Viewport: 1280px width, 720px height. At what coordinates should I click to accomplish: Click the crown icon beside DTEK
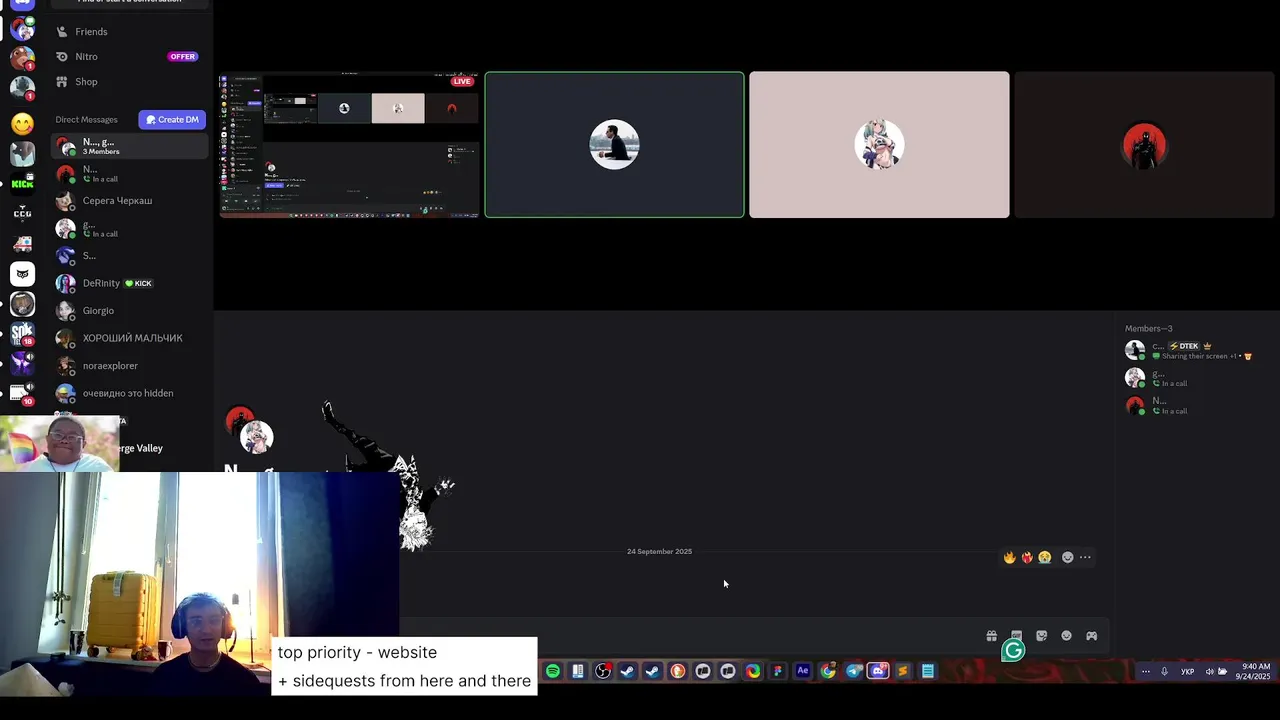pyautogui.click(x=1207, y=346)
